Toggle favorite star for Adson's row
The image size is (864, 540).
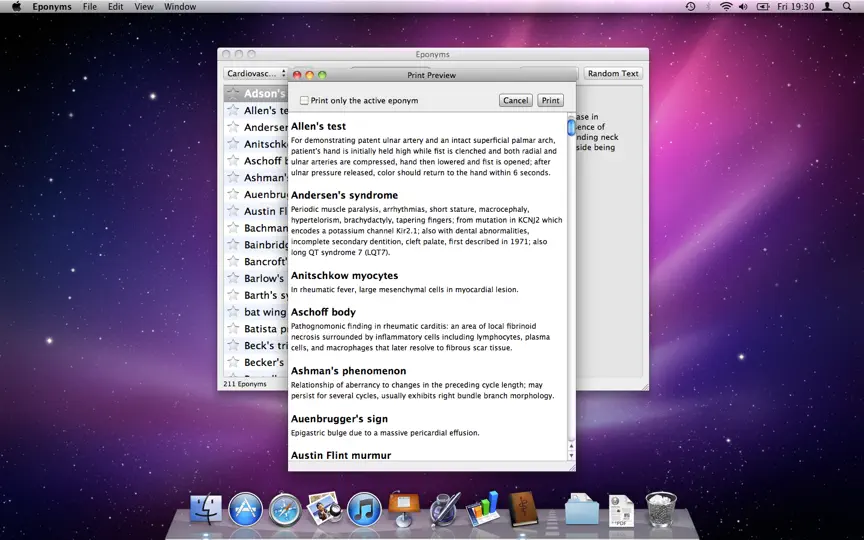pos(234,93)
